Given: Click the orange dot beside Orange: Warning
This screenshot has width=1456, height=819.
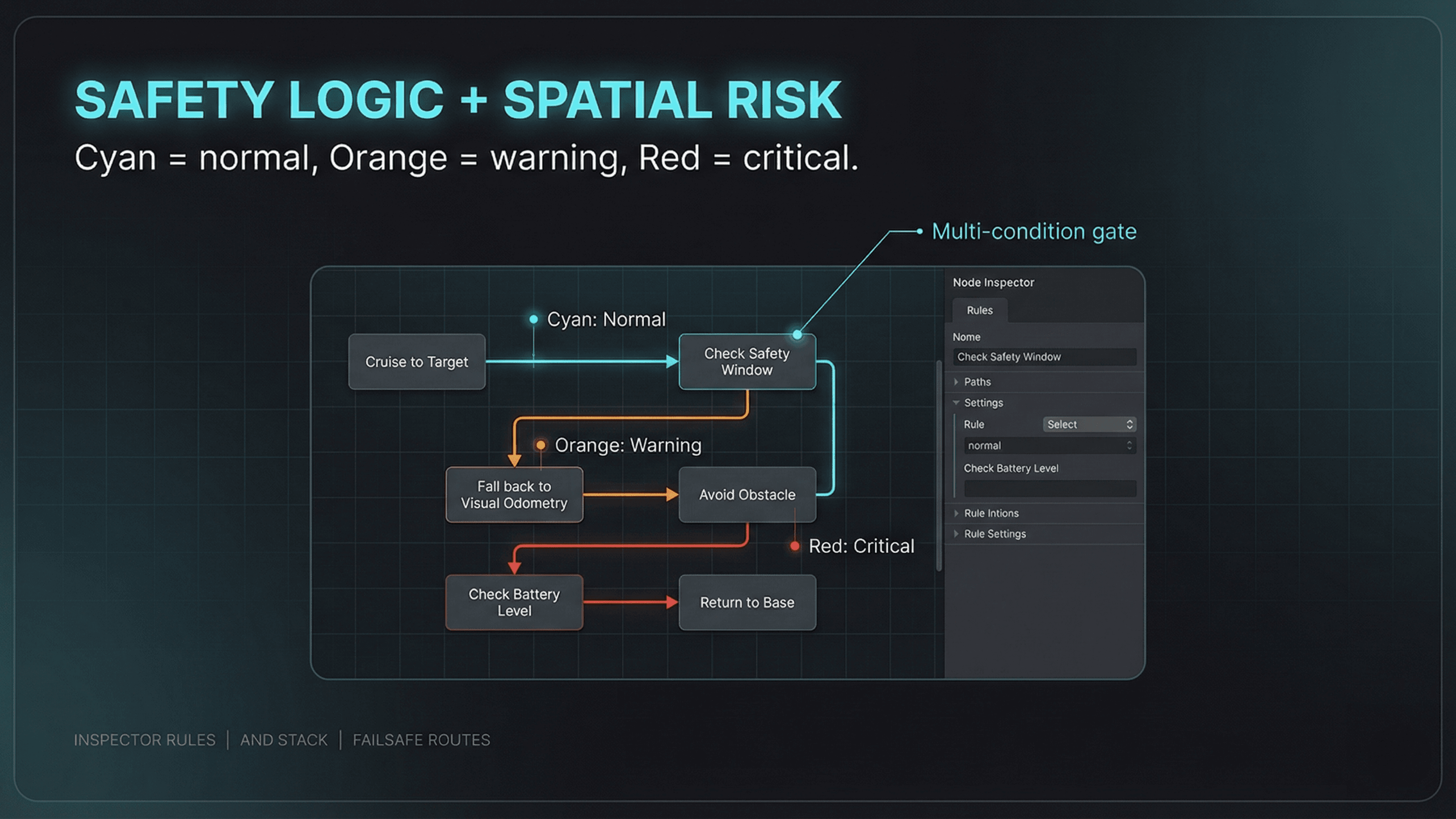Looking at the screenshot, I should point(540,446).
